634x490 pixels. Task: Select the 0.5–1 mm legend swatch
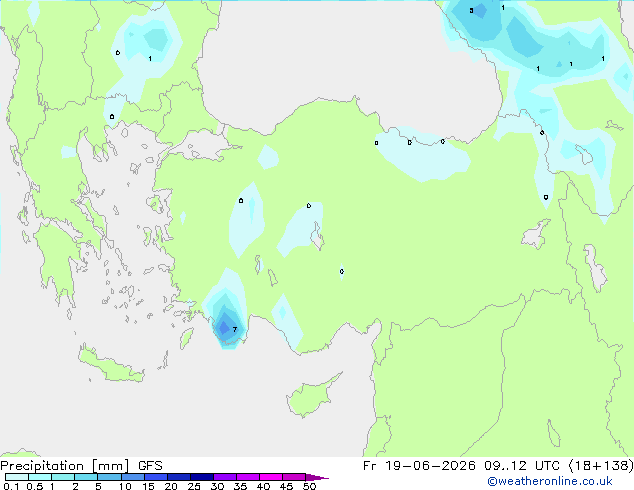coord(40,477)
